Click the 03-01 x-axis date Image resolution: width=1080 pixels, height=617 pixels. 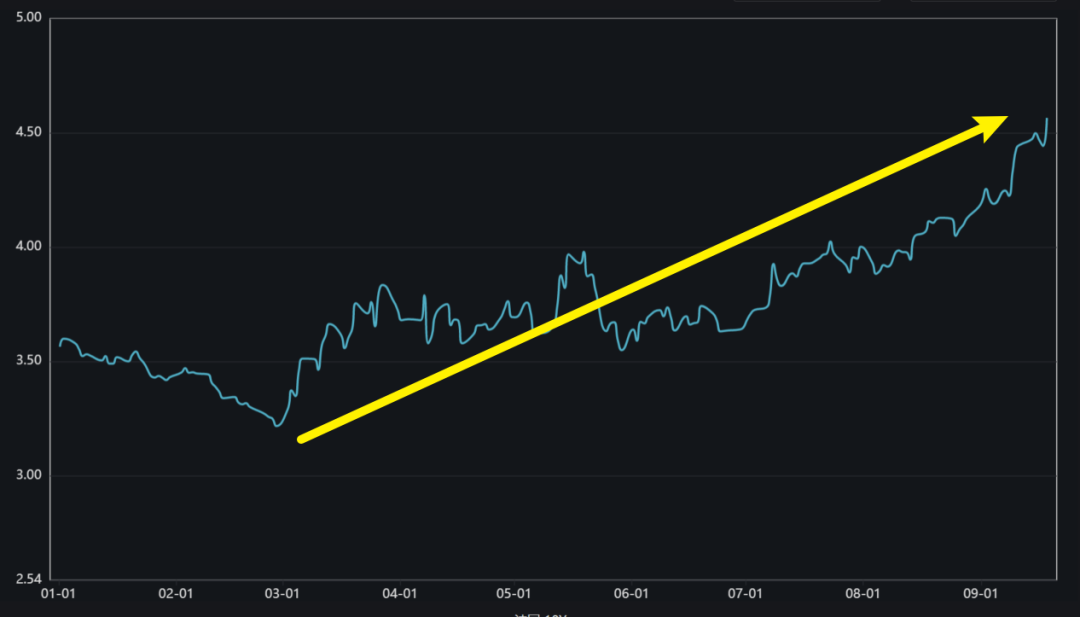(x=282, y=594)
